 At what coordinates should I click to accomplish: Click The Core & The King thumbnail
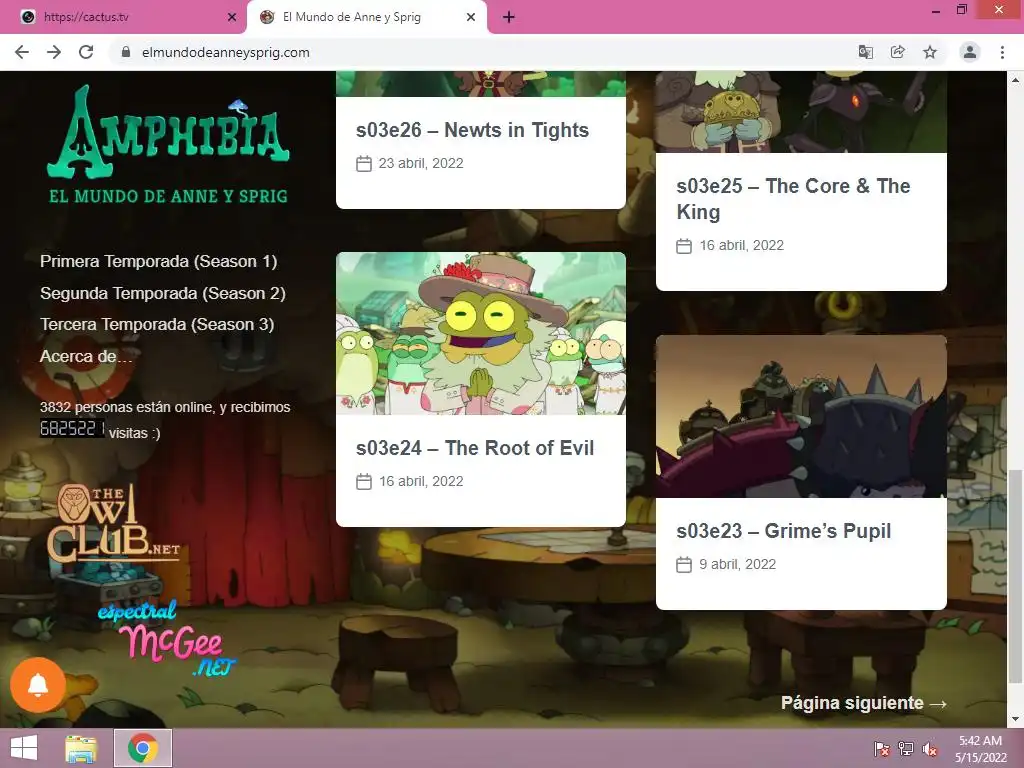click(x=801, y=112)
